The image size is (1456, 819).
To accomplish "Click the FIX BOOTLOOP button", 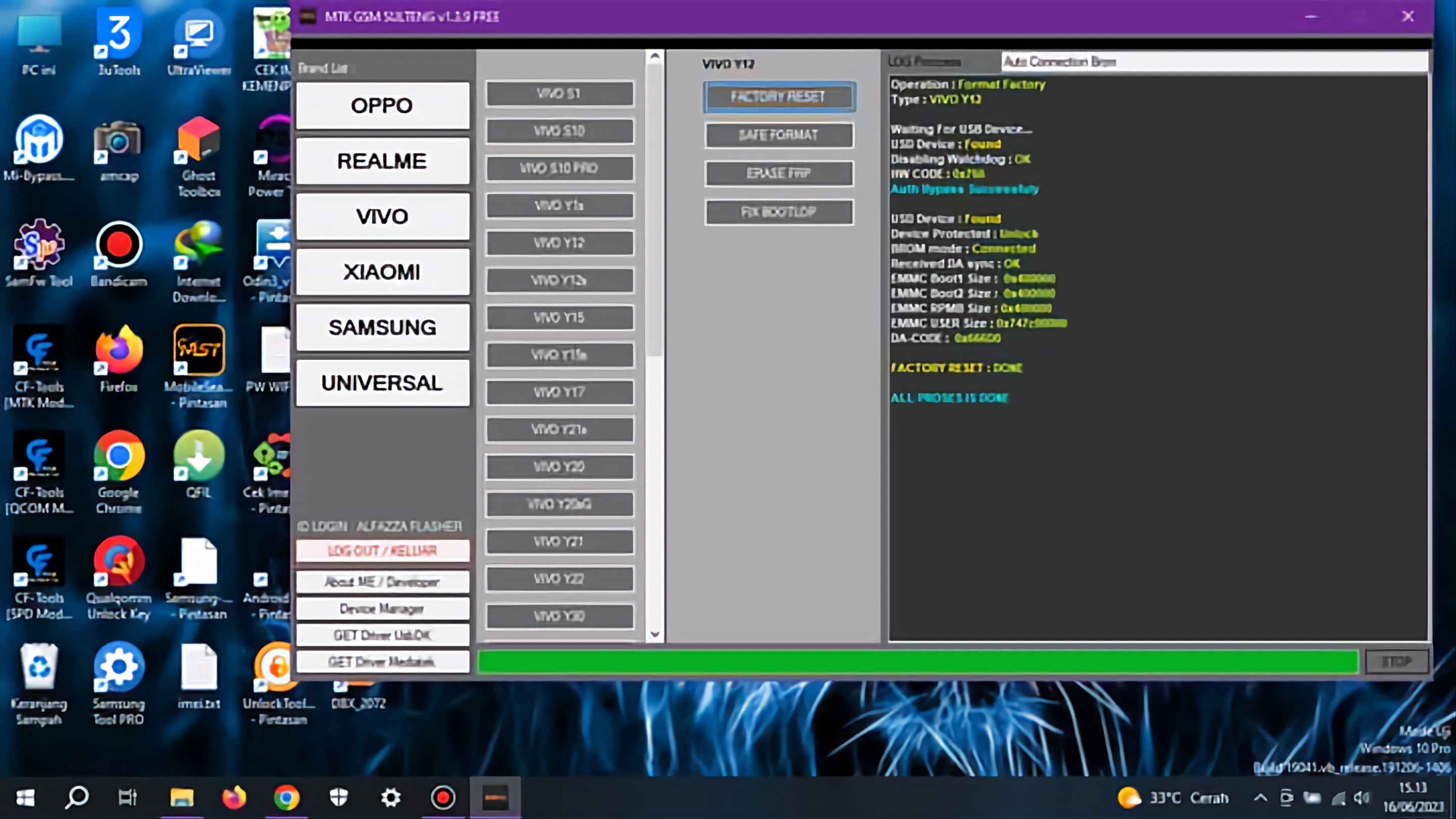I will pos(779,211).
